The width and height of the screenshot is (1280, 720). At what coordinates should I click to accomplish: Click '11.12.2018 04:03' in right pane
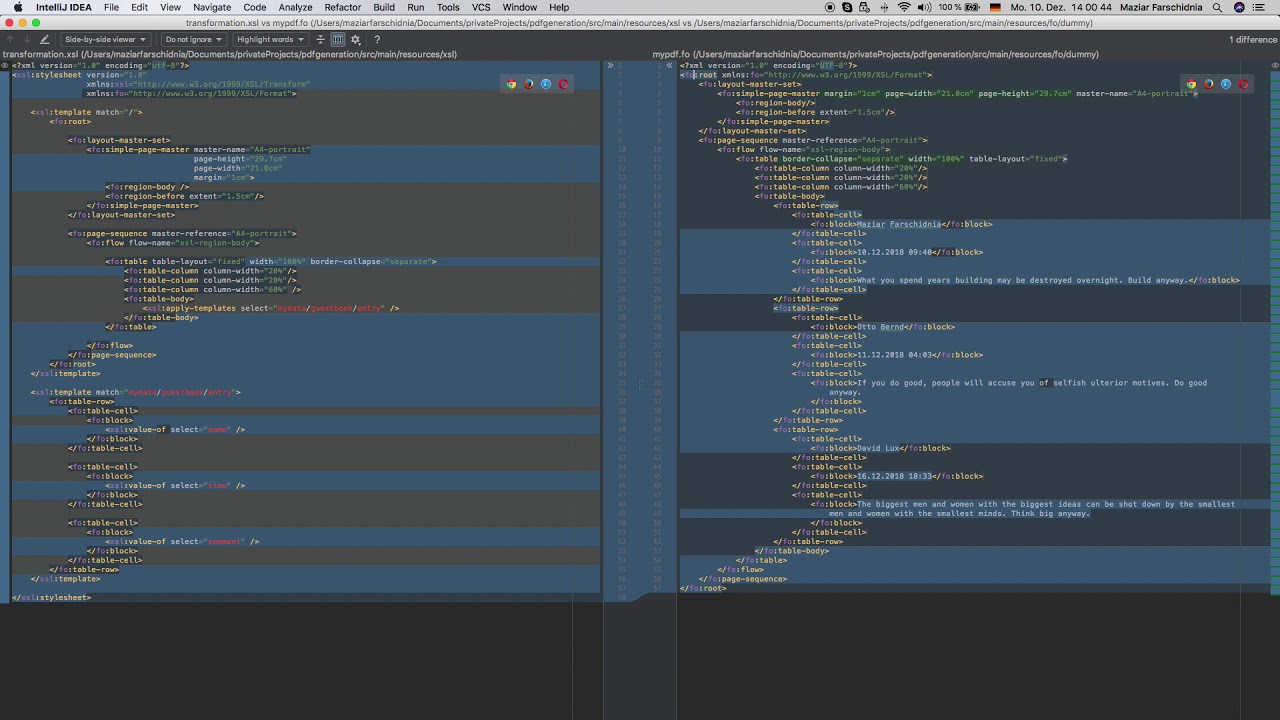[895, 355]
